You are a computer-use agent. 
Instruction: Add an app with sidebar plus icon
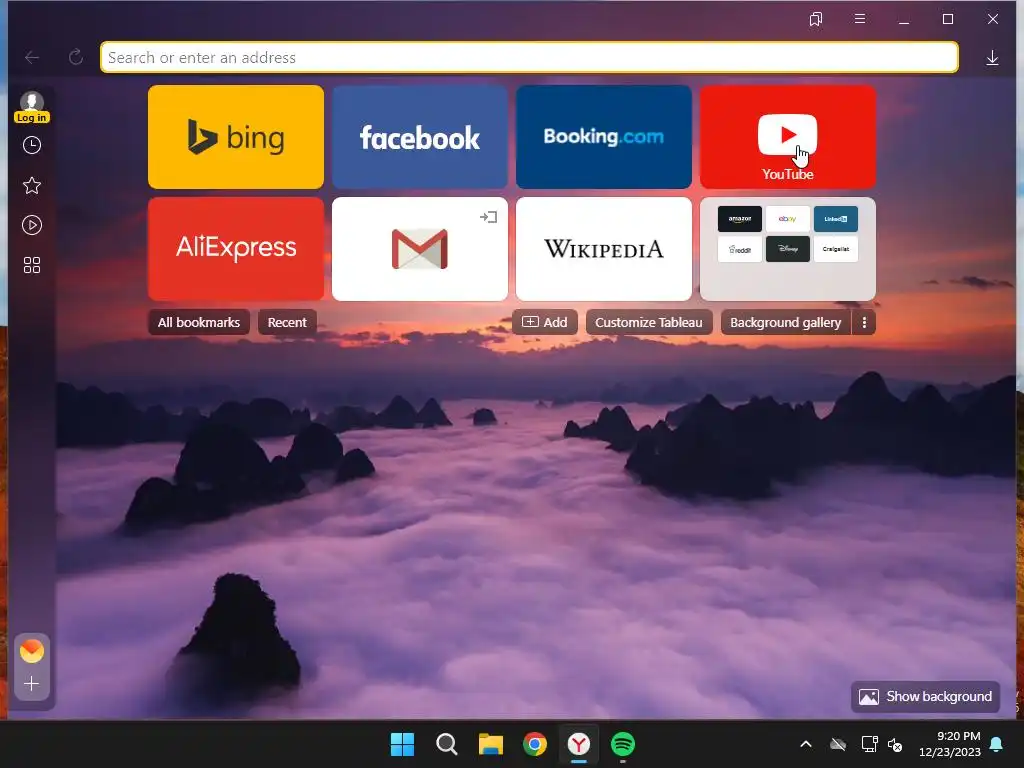tap(31, 684)
